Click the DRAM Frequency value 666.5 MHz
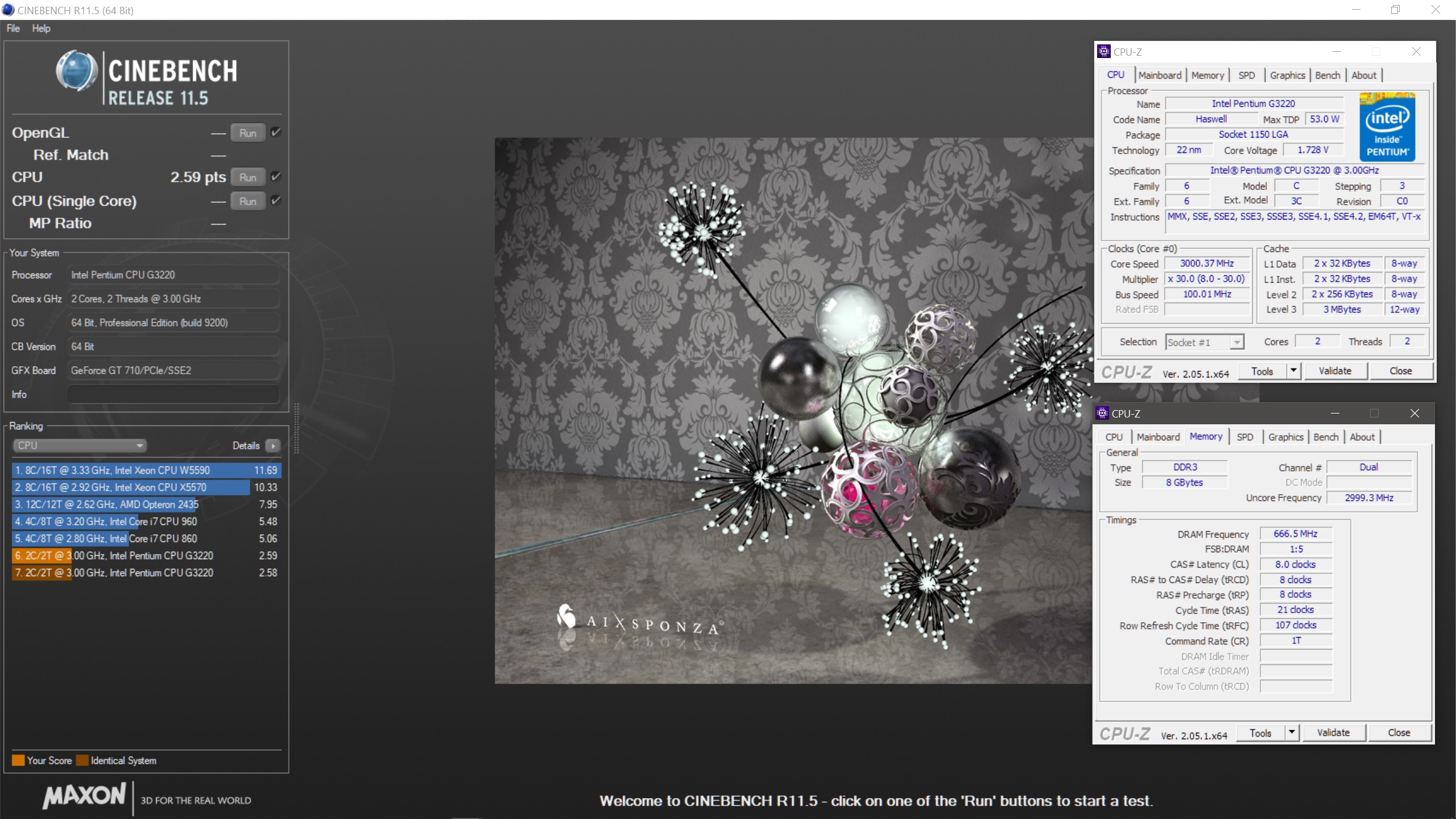Screen dimensions: 1456x819 click(x=1296, y=533)
